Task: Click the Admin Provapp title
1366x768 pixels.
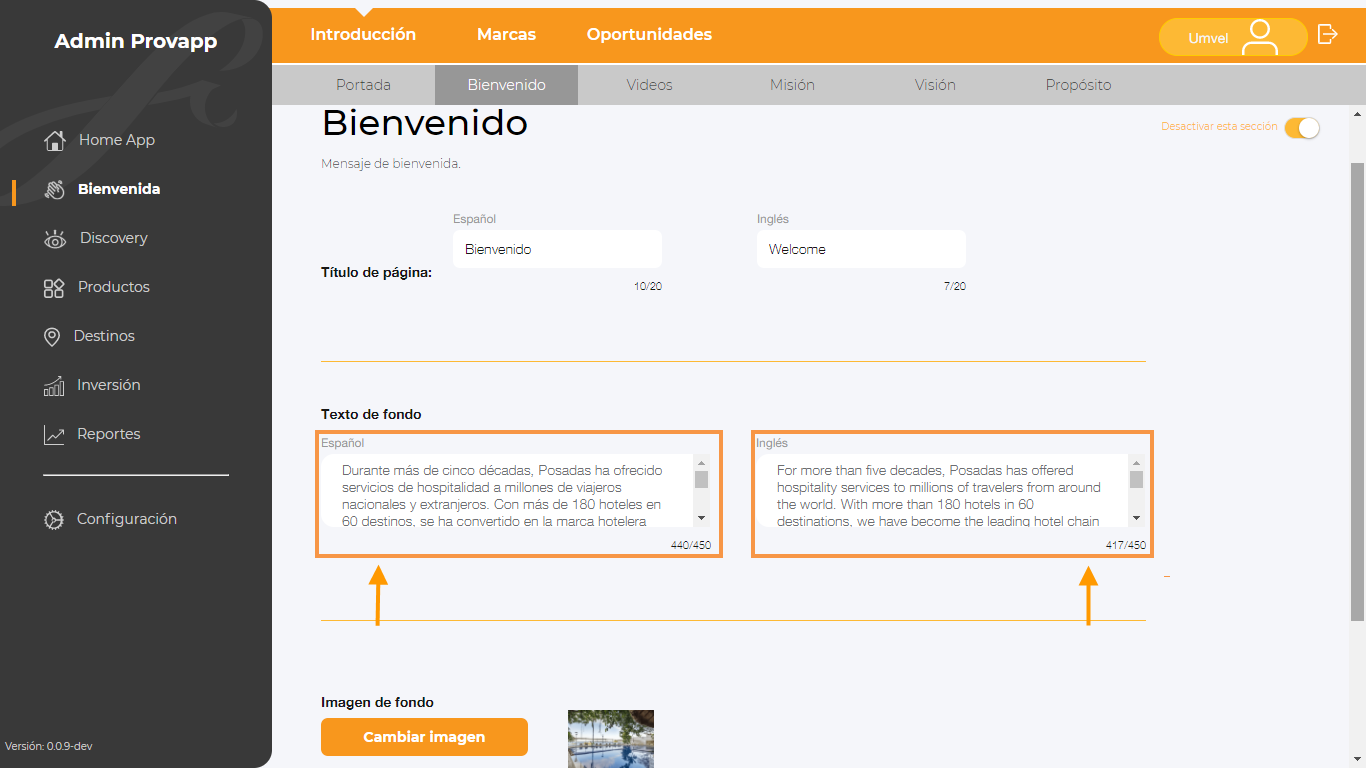Action: [135, 41]
